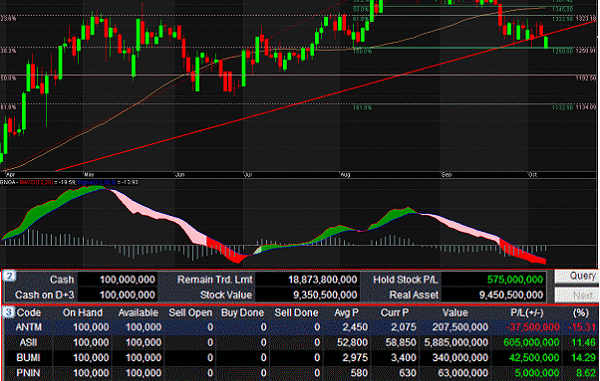Select the ANTM stock row
Viewport: 600px width, 381px height.
point(300,327)
